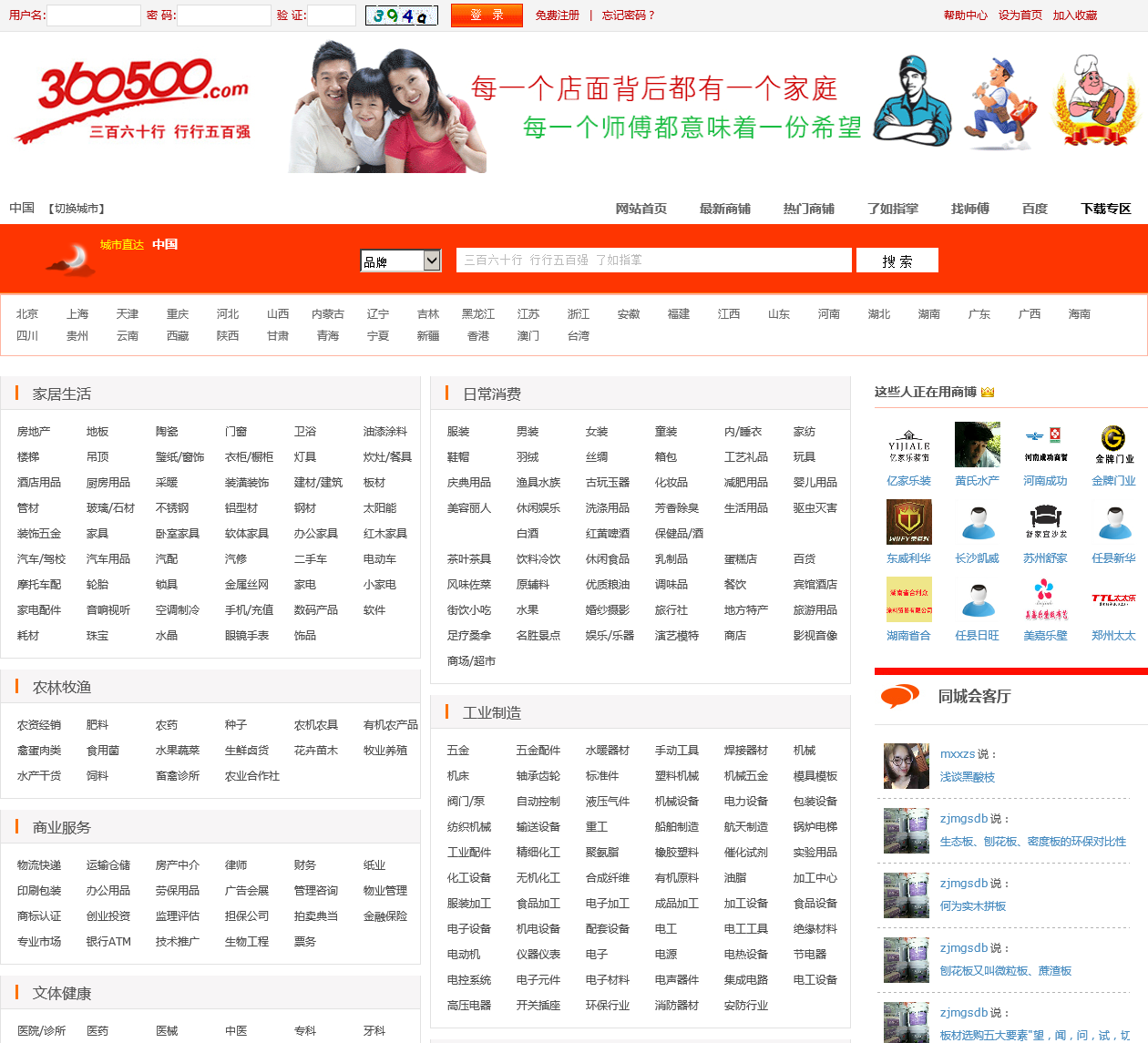Screen dimensions: 1148x1043
Task: Open 刨花板又叫微粒板、蔗渣板 post link
Action: click(x=1006, y=971)
